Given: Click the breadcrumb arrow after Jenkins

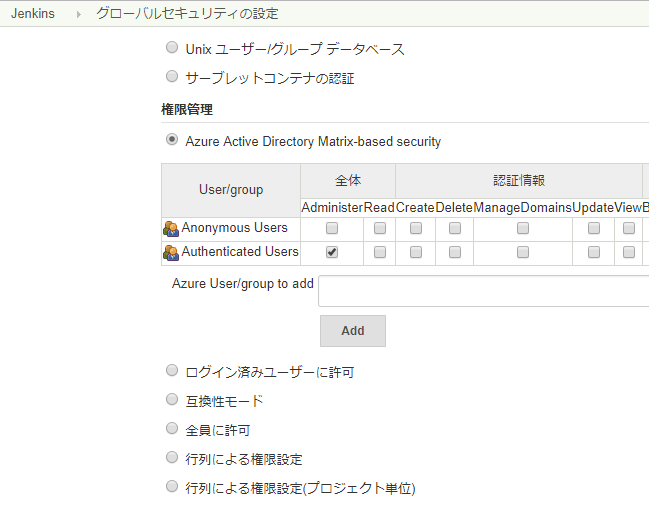Looking at the screenshot, I should 78,14.
